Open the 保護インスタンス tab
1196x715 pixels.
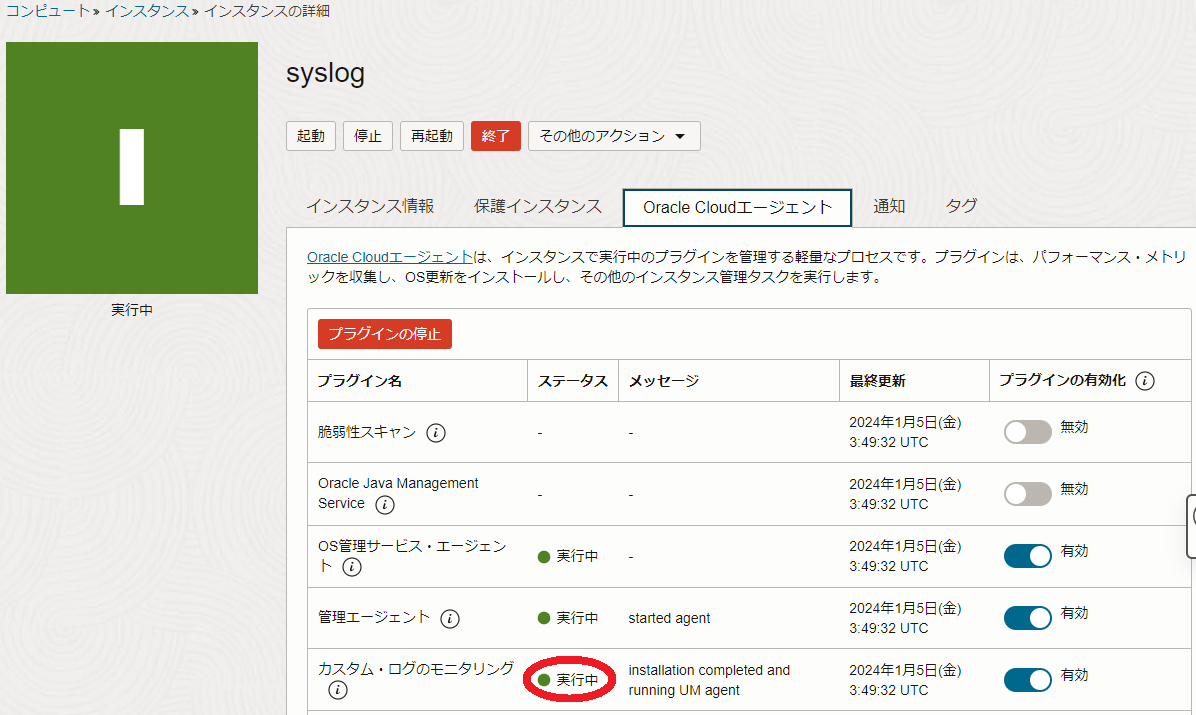pos(538,207)
